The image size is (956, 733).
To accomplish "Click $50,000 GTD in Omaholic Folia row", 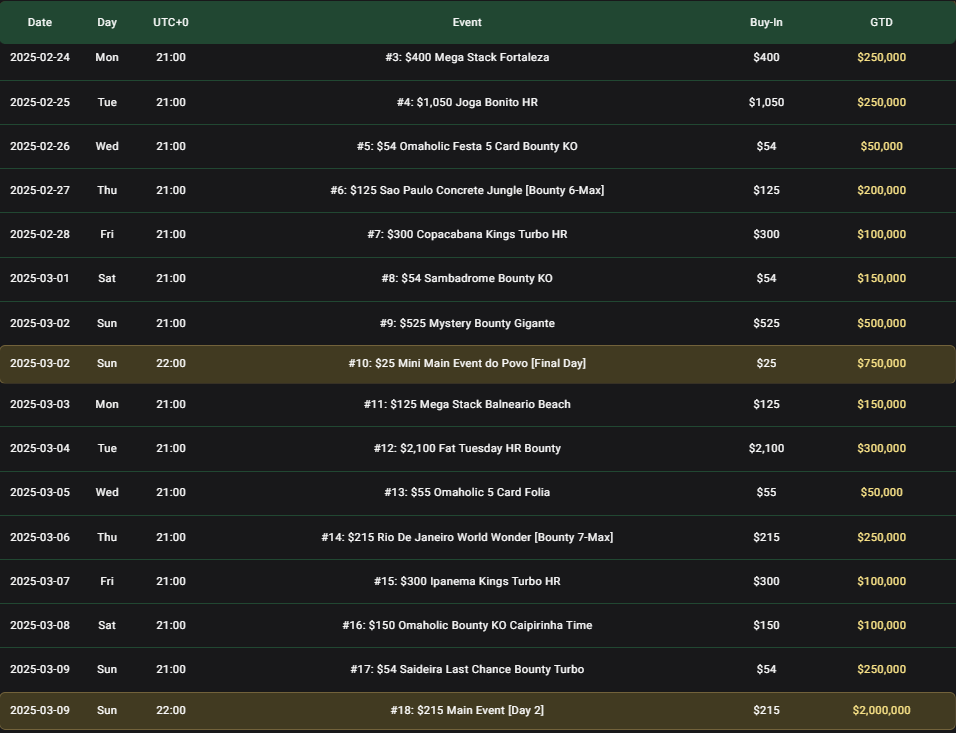I will pos(882,492).
